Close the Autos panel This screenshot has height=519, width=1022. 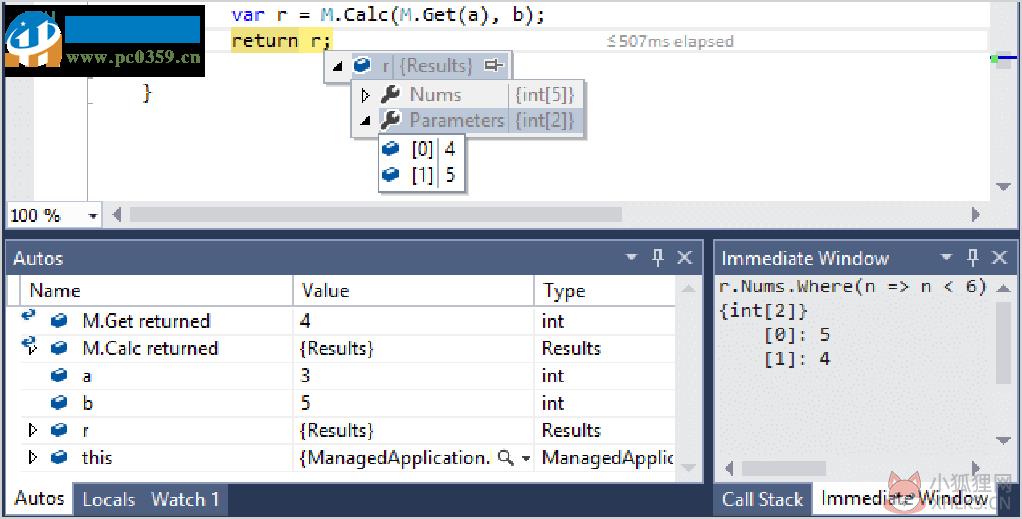[x=684, y=258]
